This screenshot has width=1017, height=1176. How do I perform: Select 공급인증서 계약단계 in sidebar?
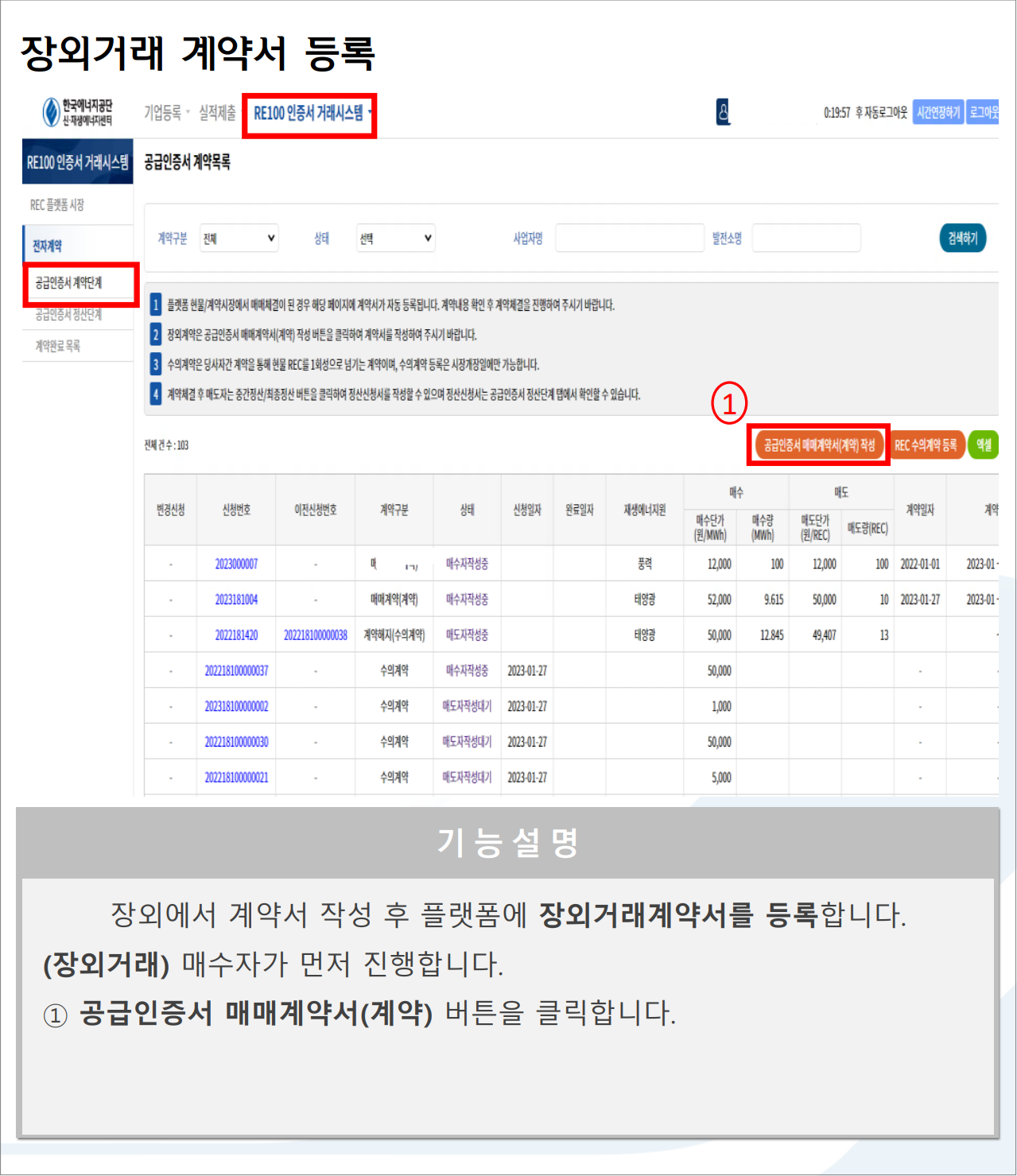[x=69, y=282]
